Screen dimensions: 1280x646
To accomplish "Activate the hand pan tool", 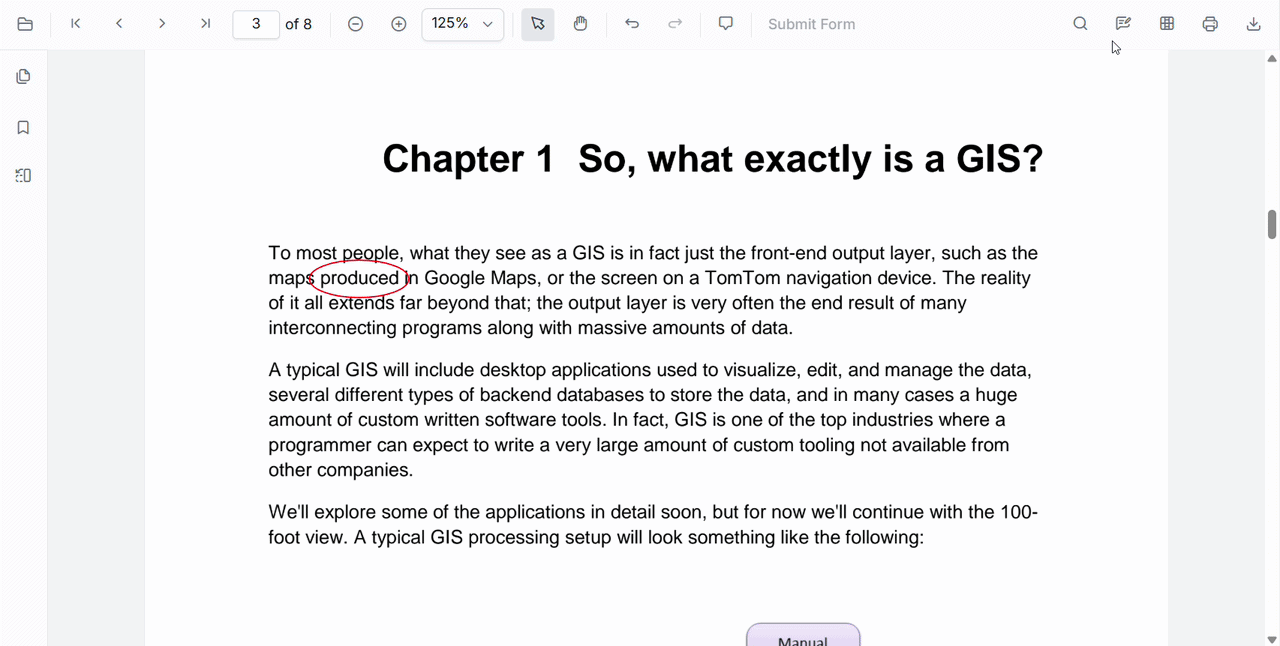I will [581, 24].
